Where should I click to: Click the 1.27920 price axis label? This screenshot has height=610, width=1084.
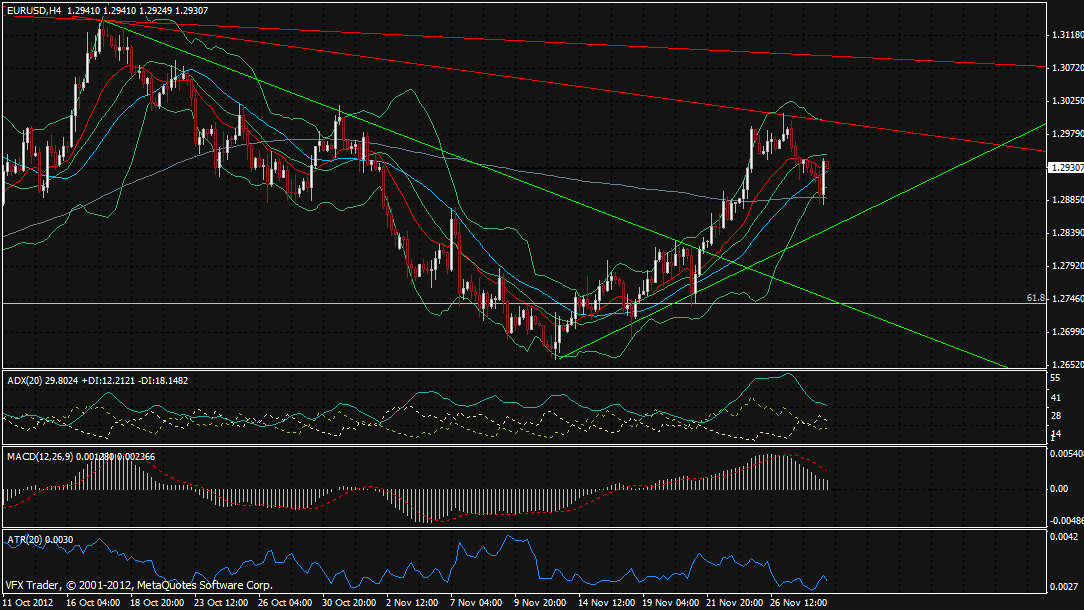(1065, 266)
